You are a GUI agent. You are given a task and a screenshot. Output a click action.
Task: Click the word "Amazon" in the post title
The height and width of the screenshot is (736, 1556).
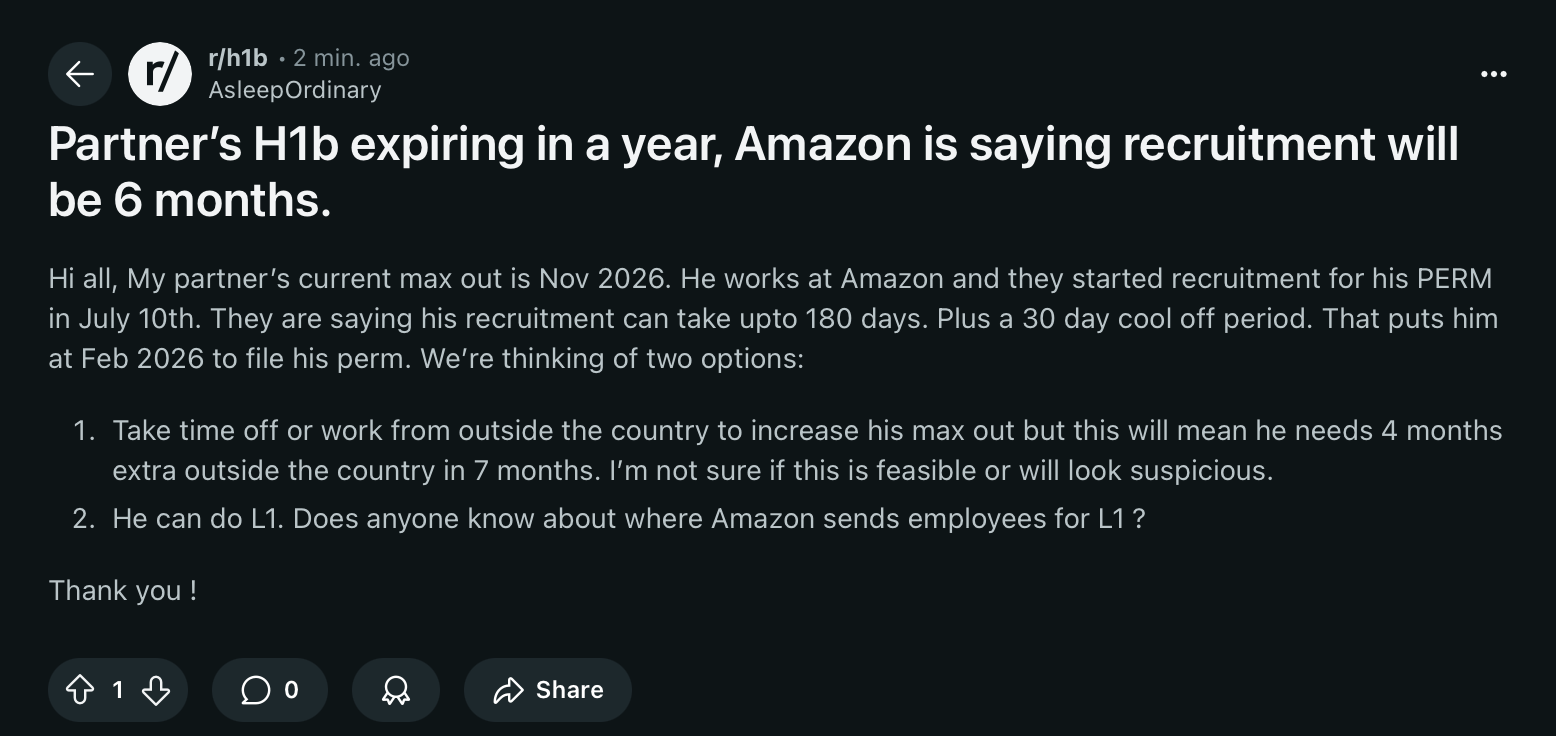[821, 145]
